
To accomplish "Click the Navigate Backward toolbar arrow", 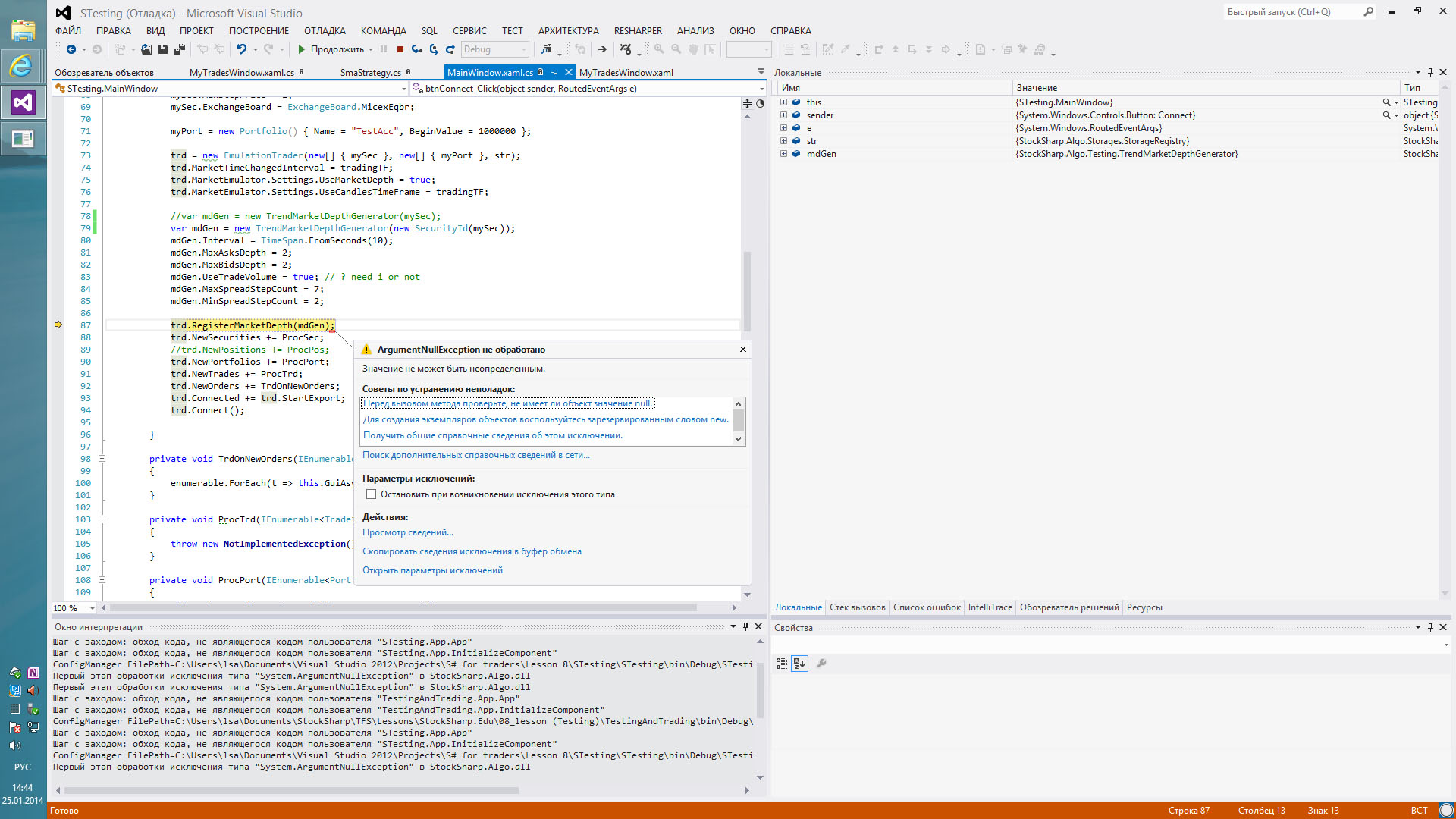I will [x=71, y=49].
